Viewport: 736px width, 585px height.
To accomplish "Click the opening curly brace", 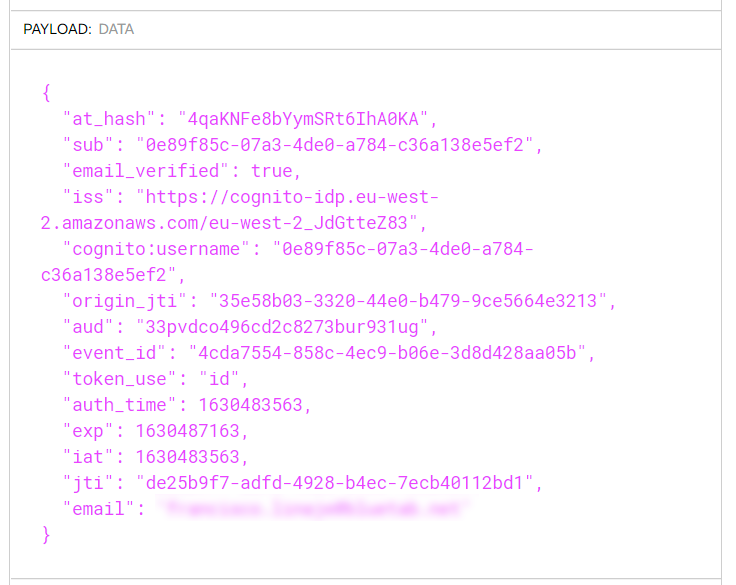I will click(x=46, y=93).
